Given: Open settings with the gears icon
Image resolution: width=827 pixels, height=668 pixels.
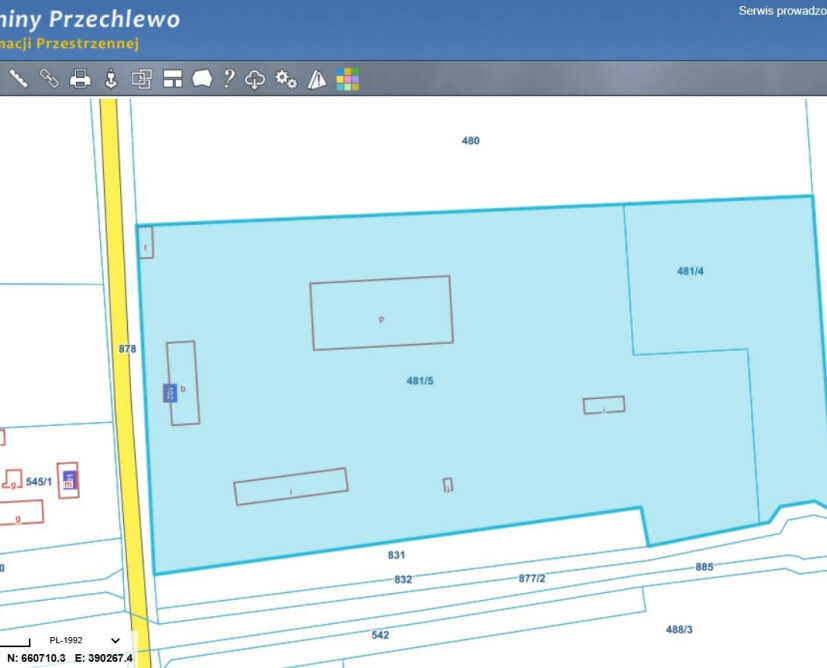Looking at the screenshot, I should click(286, 79).
